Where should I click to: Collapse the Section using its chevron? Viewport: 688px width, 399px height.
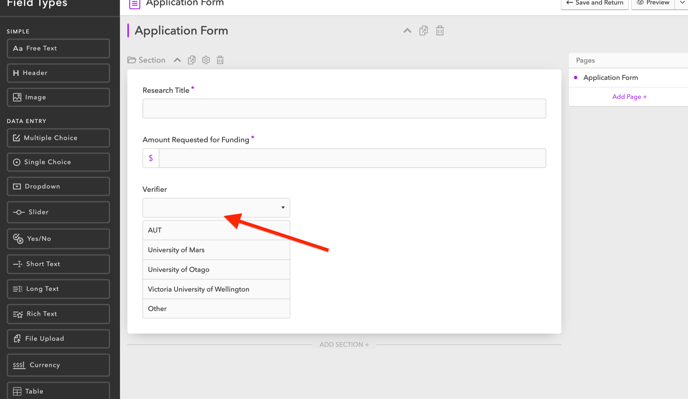(x=177, y=60)
